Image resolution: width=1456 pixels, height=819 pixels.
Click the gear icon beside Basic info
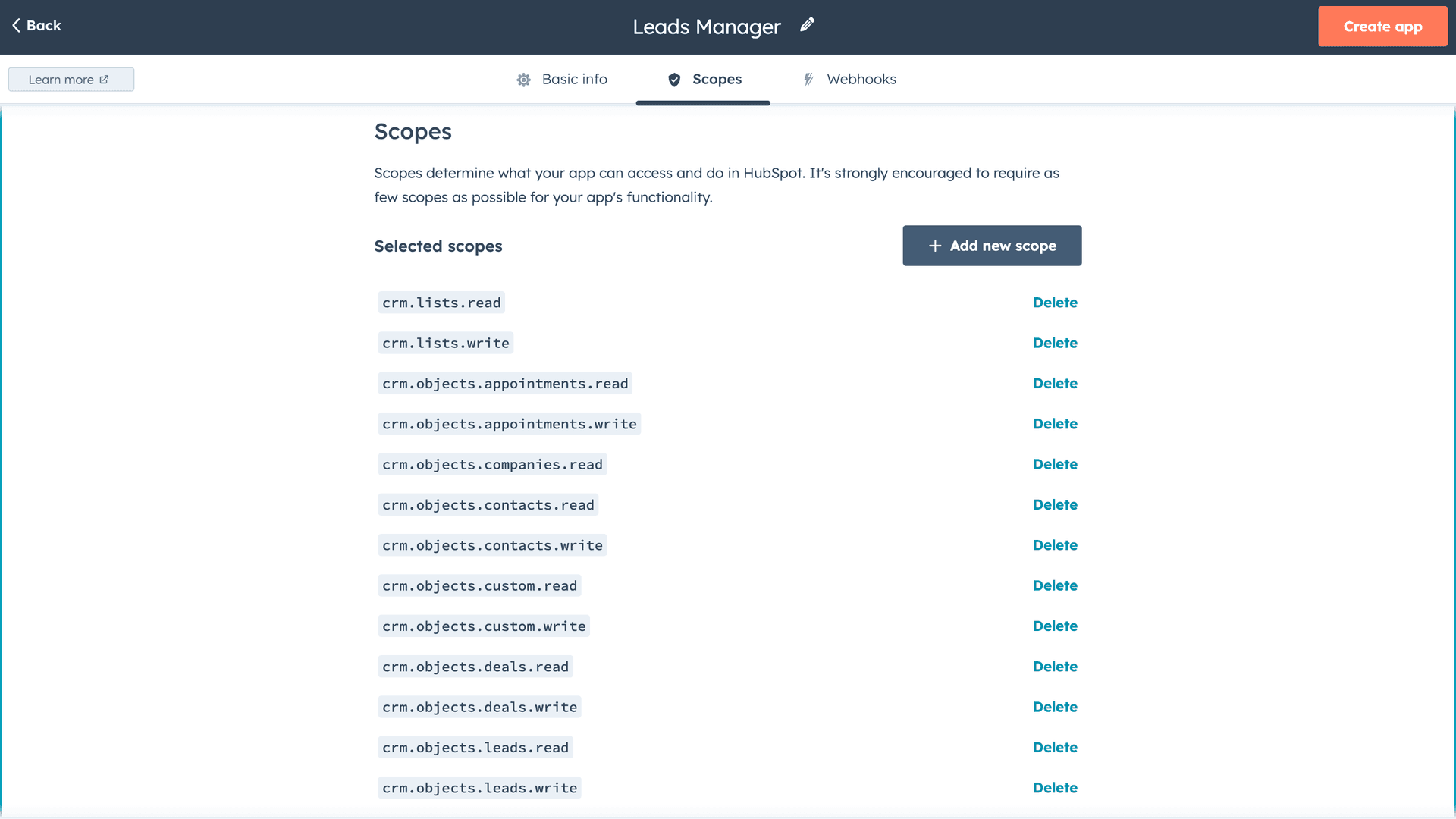pyautogui.click(x=523, y=80)
